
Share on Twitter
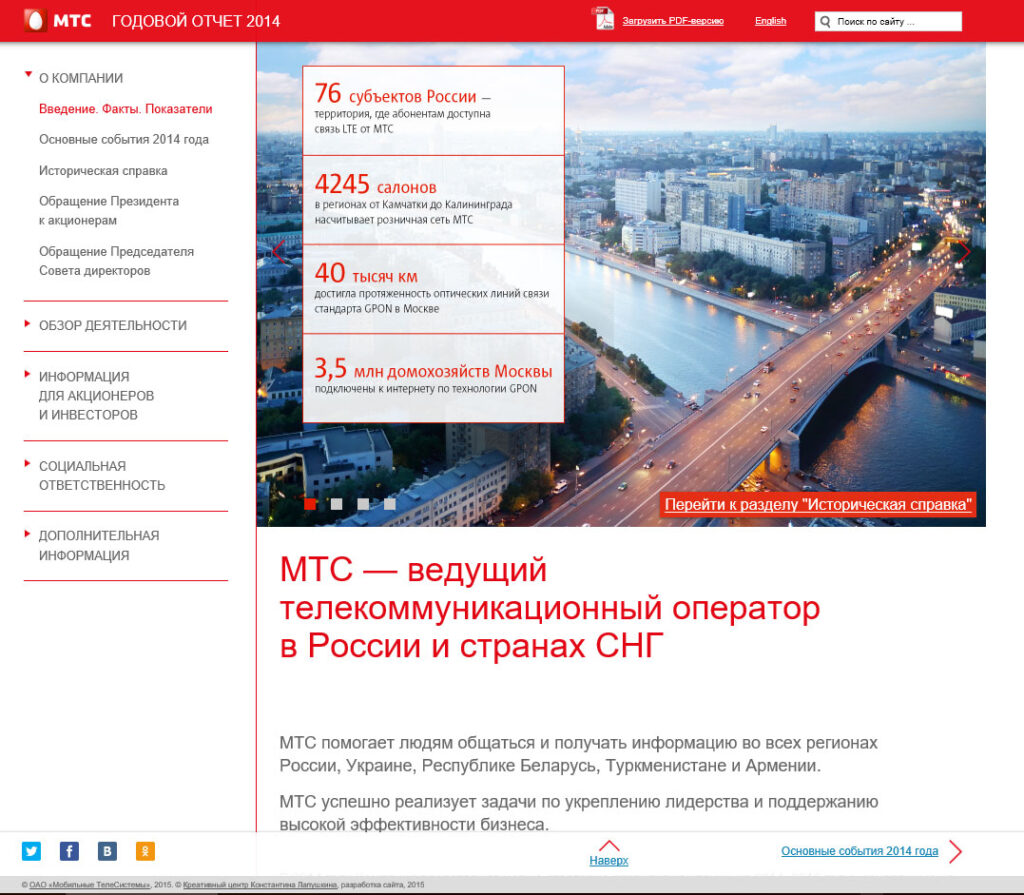click(31, 851)
